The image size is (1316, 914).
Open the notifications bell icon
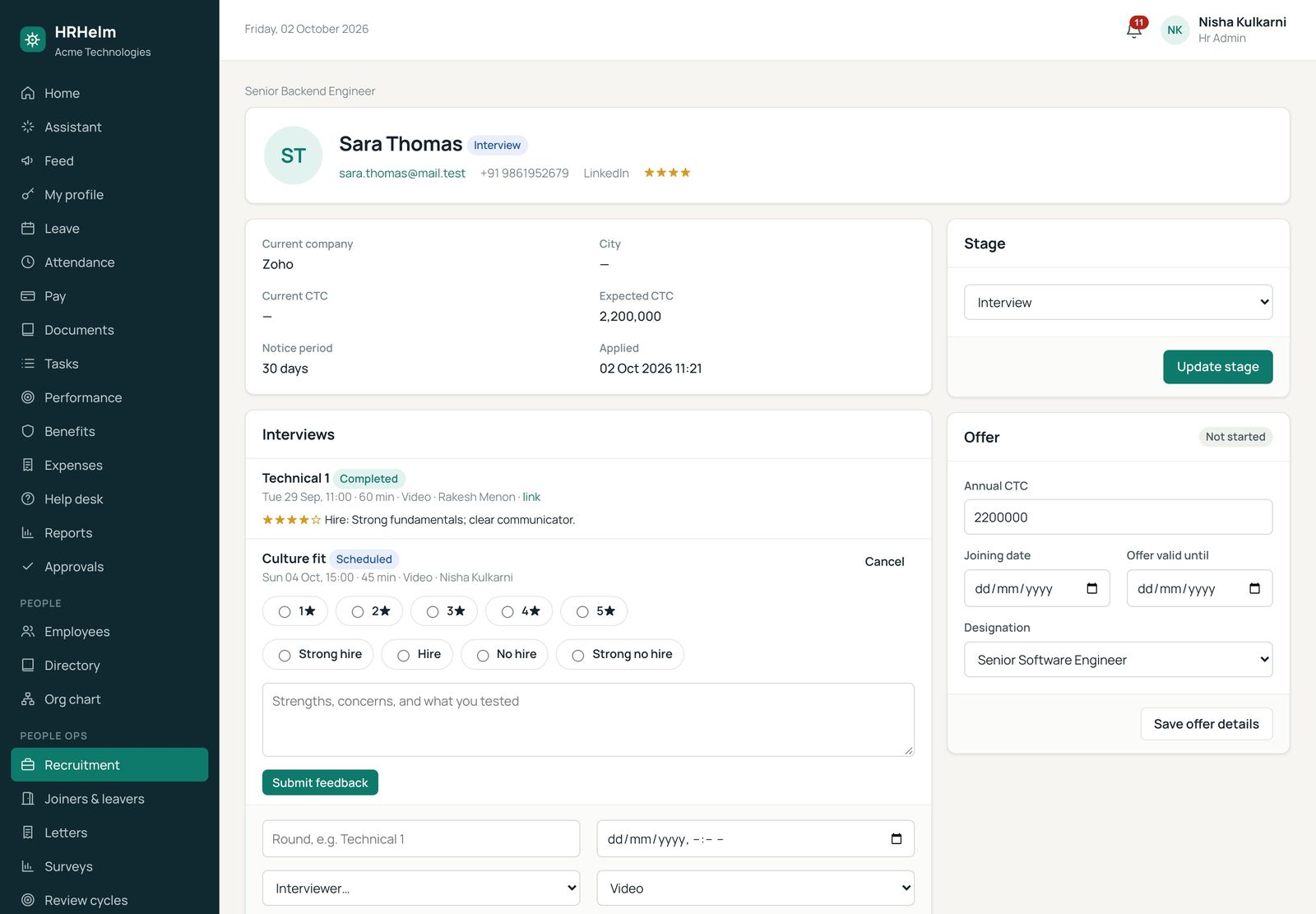pos(1134,30)
